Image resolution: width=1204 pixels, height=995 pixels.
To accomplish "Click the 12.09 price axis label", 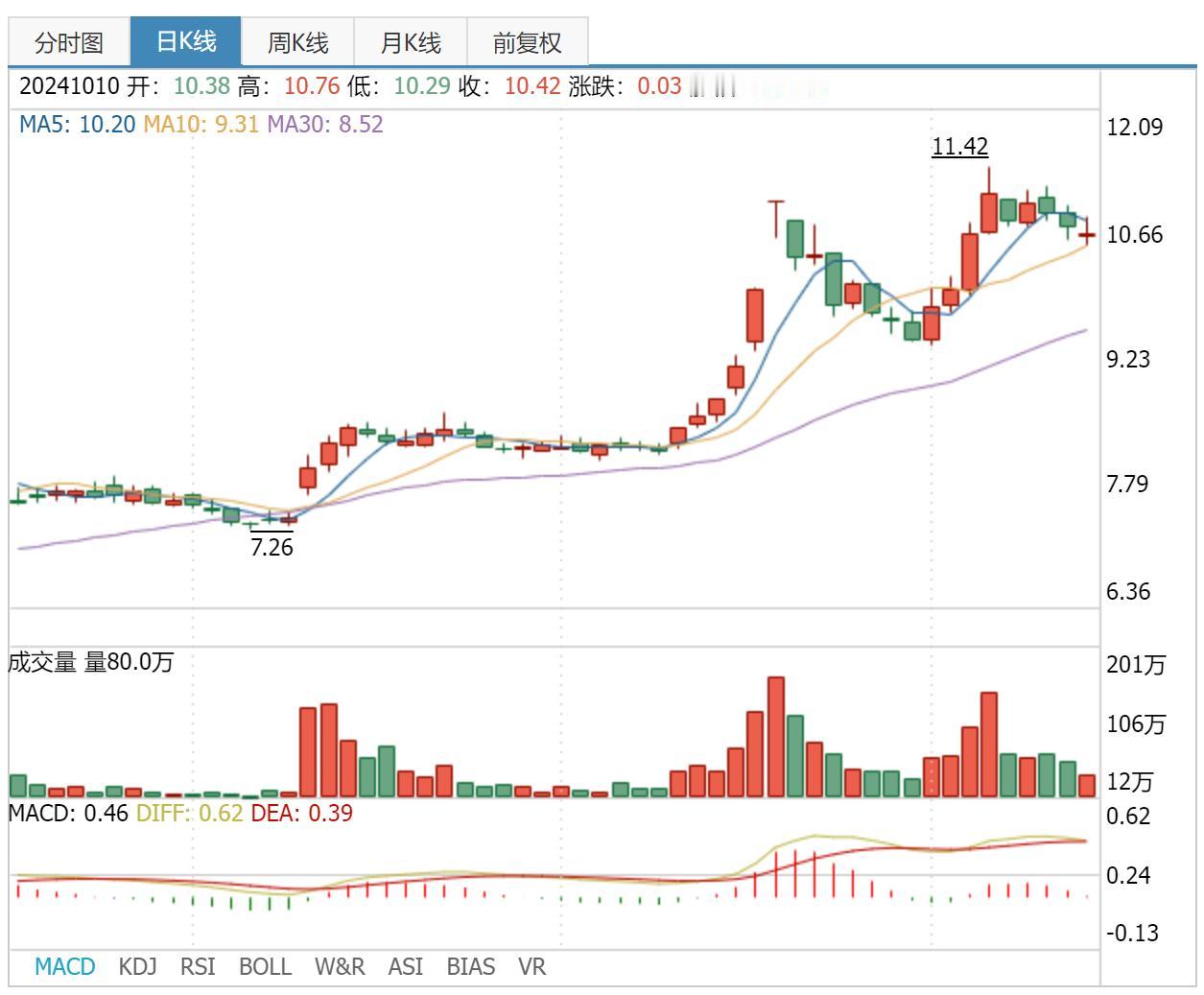I will tap(1135, 127).
